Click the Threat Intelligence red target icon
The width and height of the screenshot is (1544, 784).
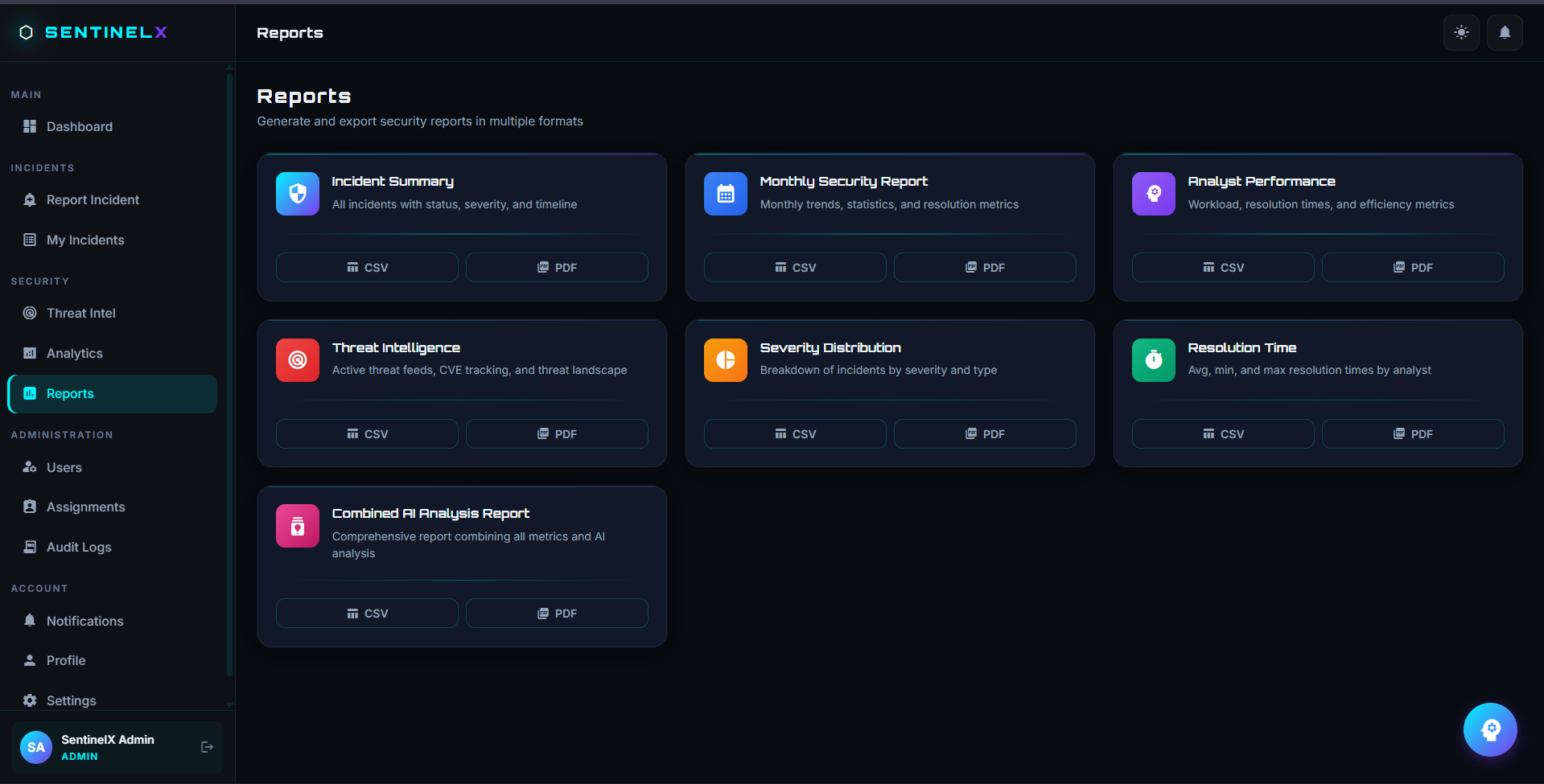pos(298,360)
